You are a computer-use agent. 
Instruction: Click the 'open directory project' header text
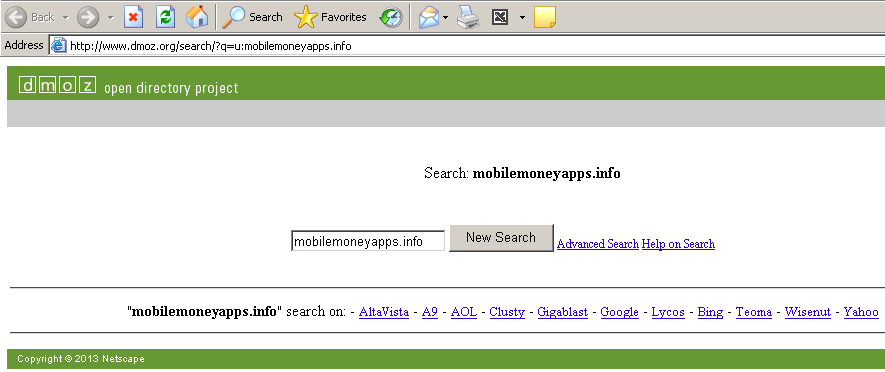(172, 88)
